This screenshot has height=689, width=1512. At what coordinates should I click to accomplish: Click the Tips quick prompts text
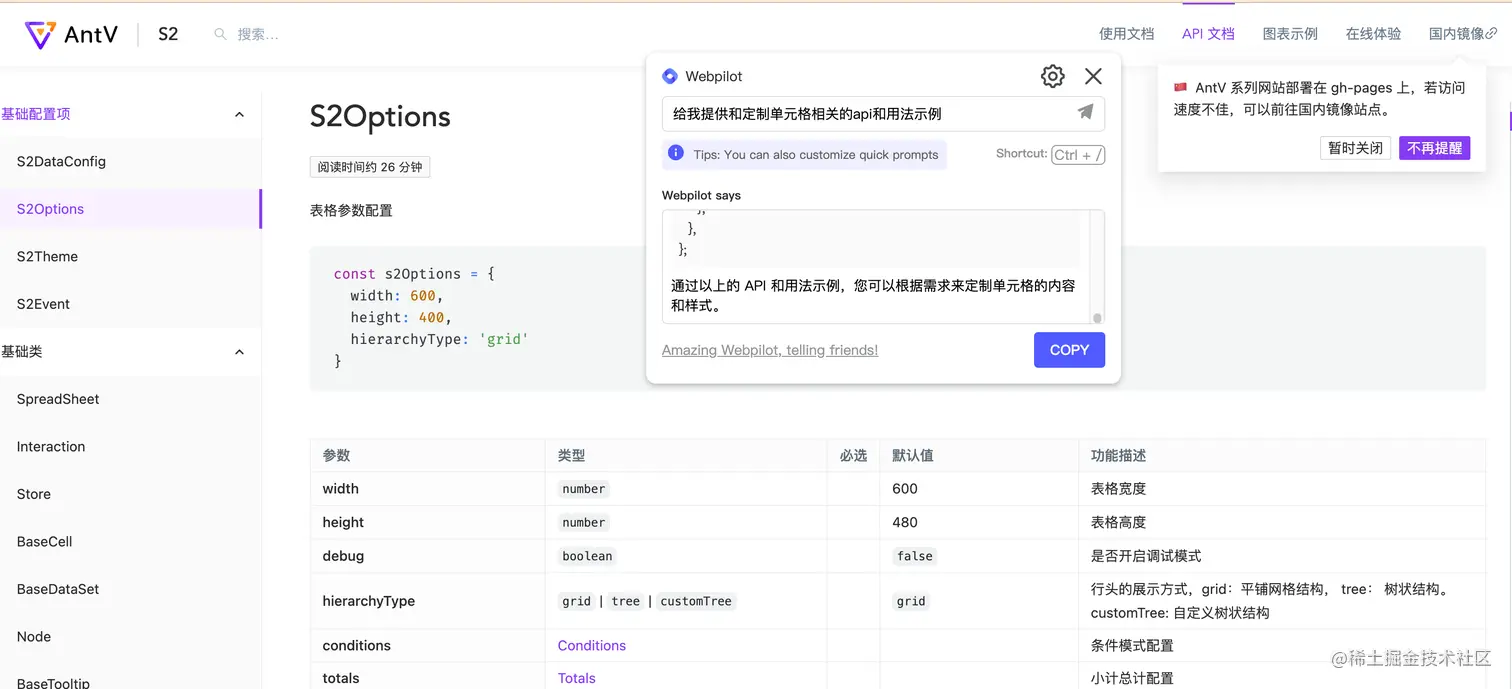coord(816,154)
